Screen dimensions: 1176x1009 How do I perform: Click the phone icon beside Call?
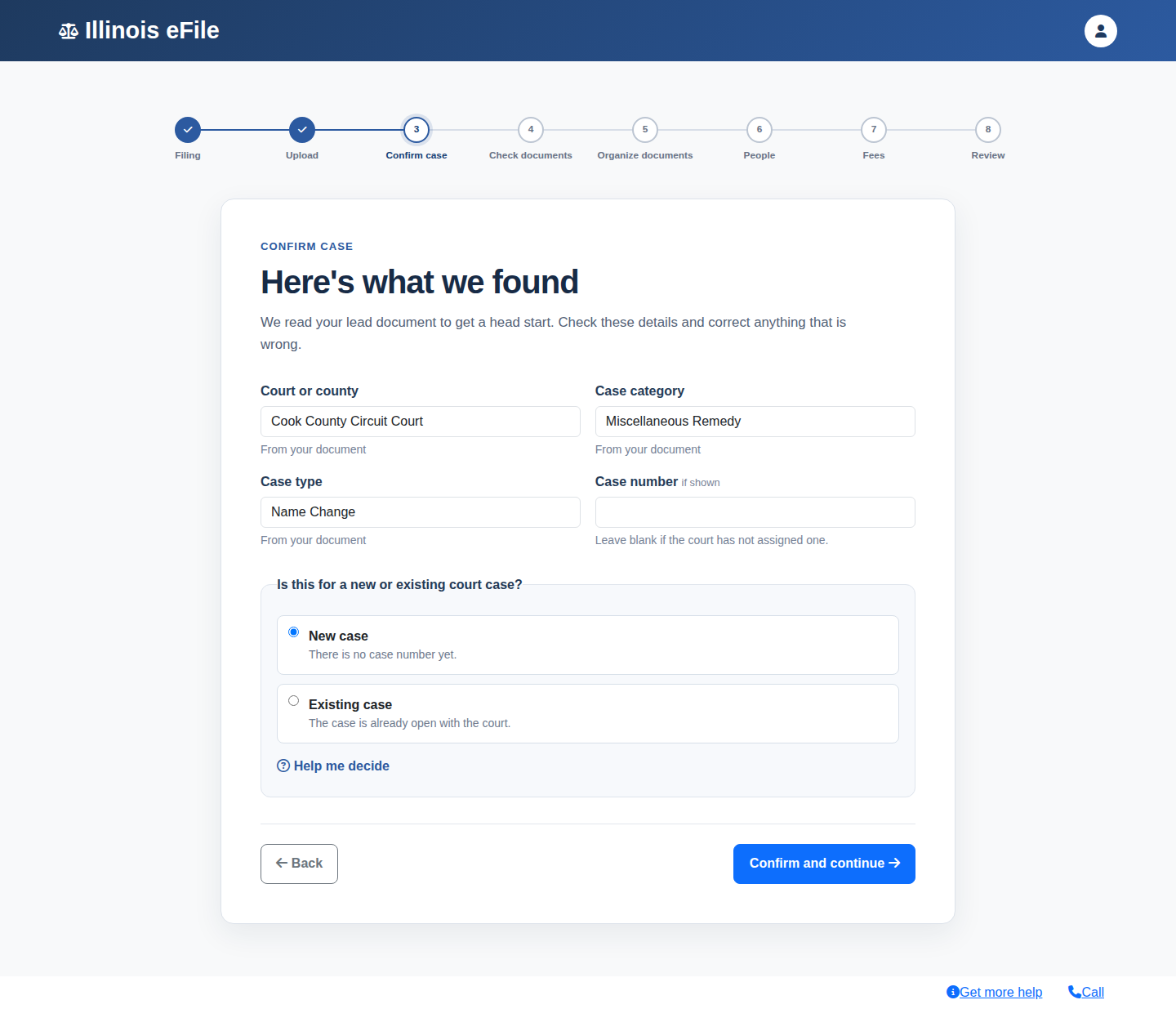pos(1075,992)
